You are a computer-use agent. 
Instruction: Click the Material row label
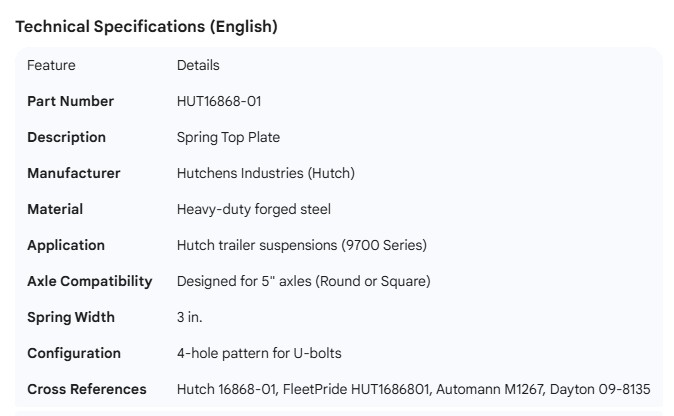tap(55, 209)
